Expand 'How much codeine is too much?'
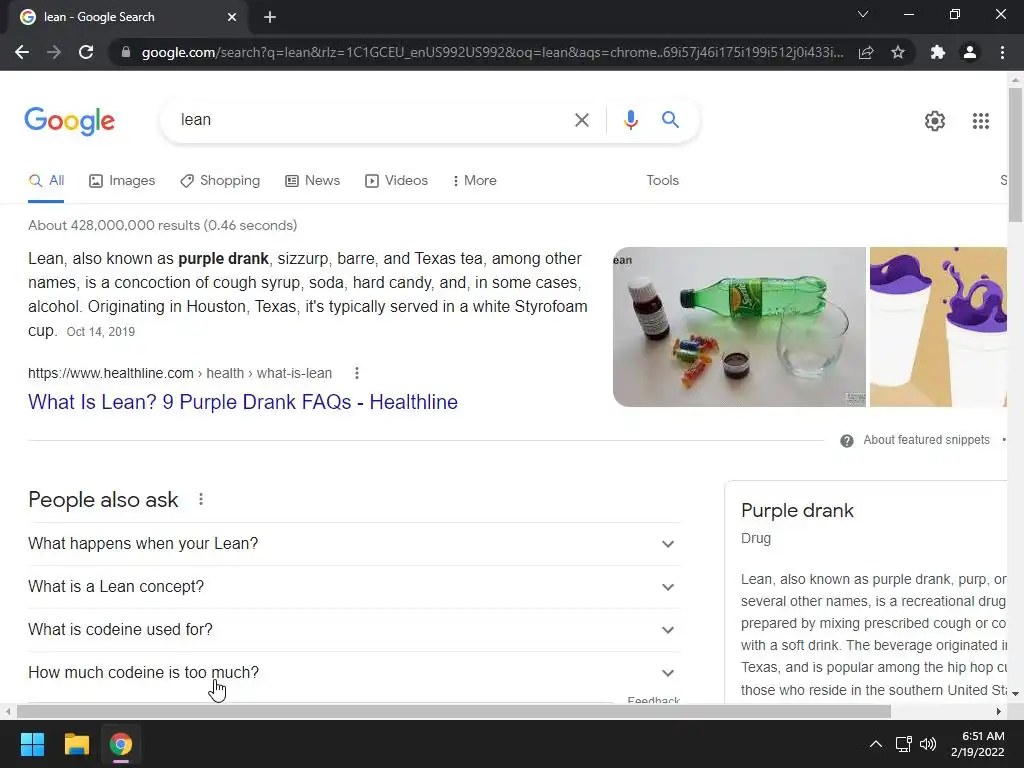1024x768 pixels. coord(355,673)
